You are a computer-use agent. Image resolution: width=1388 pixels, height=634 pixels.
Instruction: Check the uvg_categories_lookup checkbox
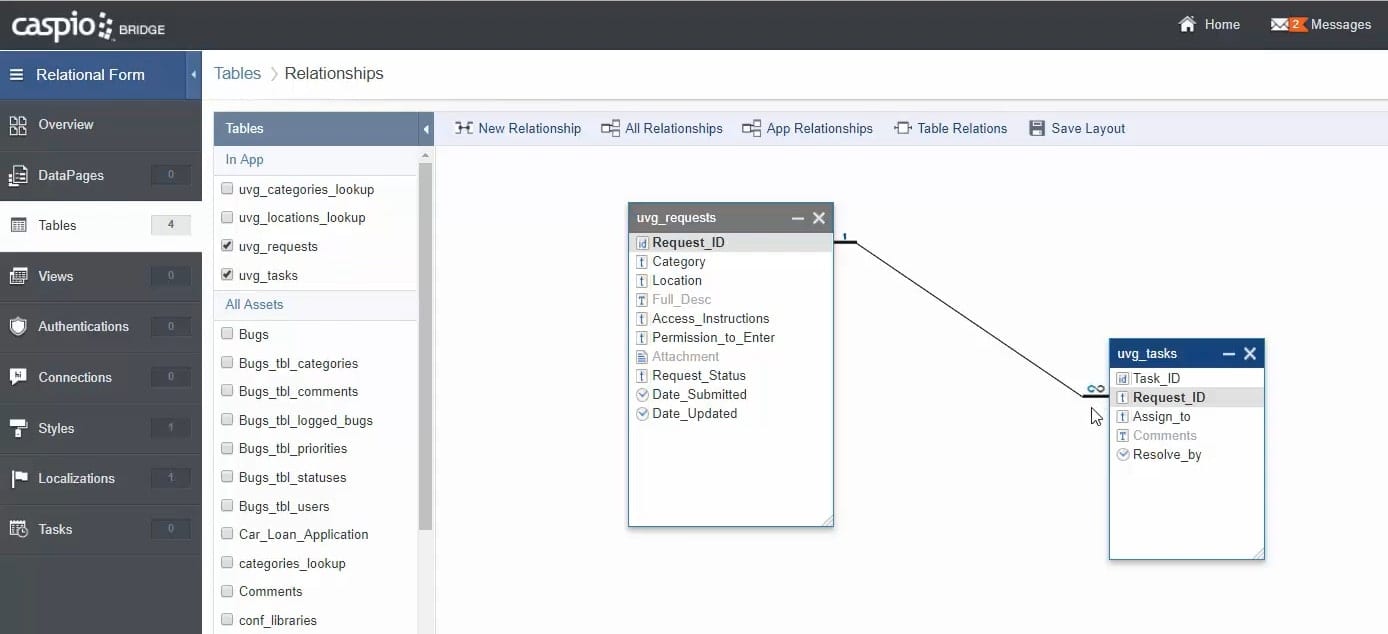click(227, 189)
